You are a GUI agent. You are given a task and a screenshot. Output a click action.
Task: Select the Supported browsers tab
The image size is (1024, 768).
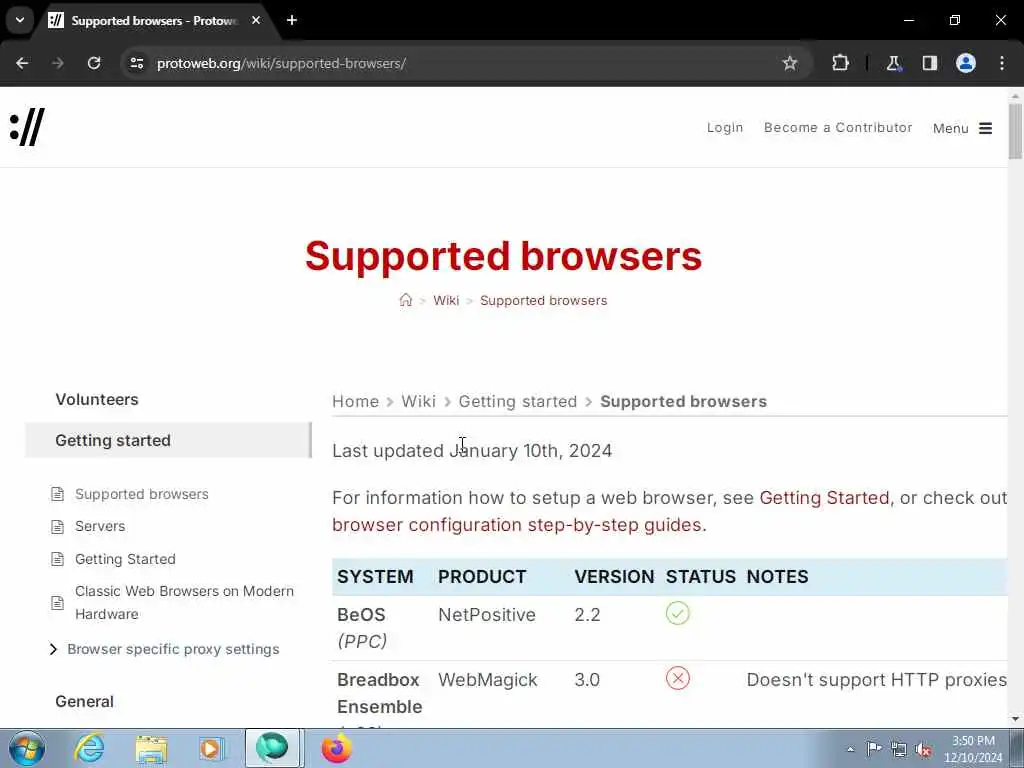pyautogui.click(x=153, y=21)
